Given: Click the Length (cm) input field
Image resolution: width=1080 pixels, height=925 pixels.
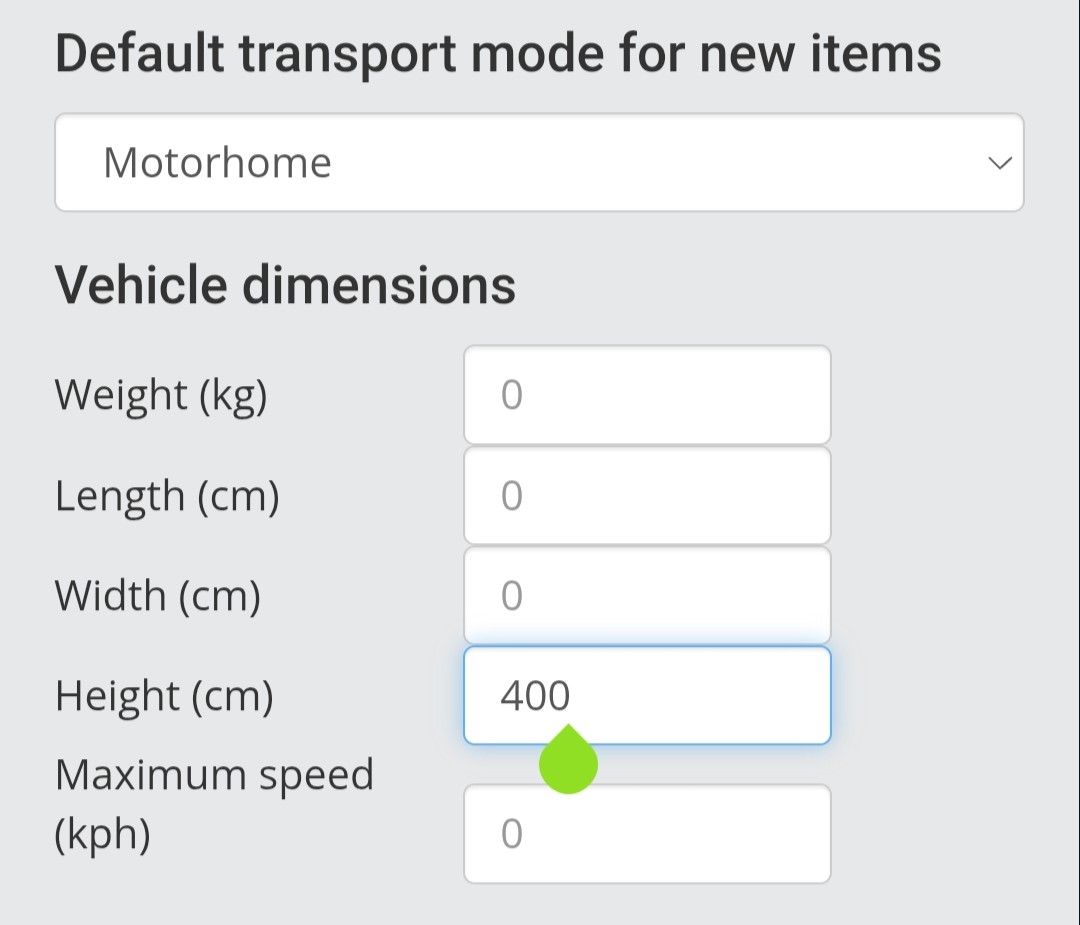Looking at the screenshot, I should pyautogui.click(x=646, y=496).
